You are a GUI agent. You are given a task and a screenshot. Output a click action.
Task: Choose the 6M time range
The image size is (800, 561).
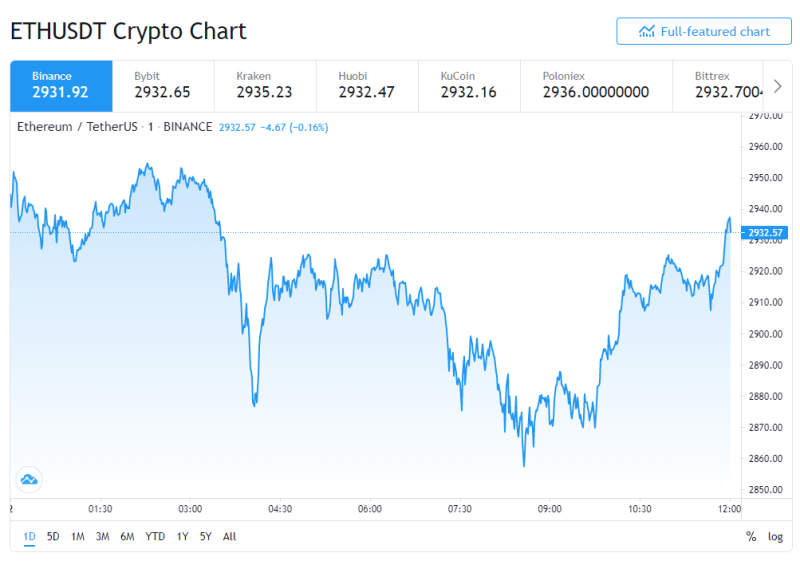pyautogui.click(x=127, y=537)
